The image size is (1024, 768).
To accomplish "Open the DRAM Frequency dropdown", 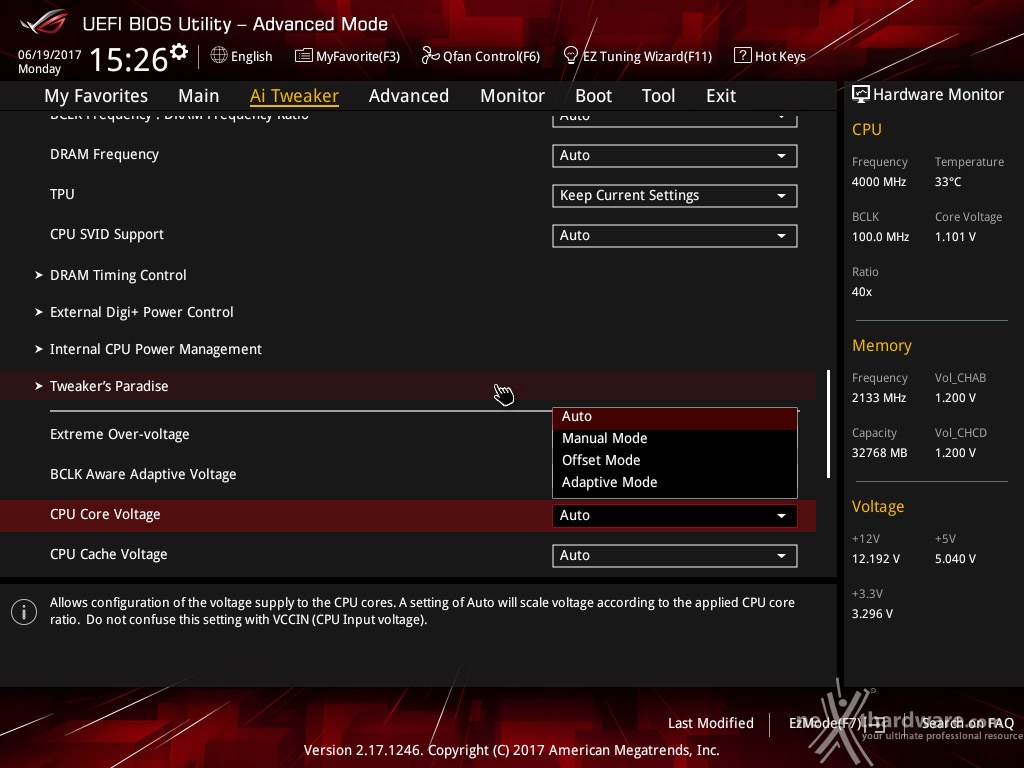I will point(675,155).
